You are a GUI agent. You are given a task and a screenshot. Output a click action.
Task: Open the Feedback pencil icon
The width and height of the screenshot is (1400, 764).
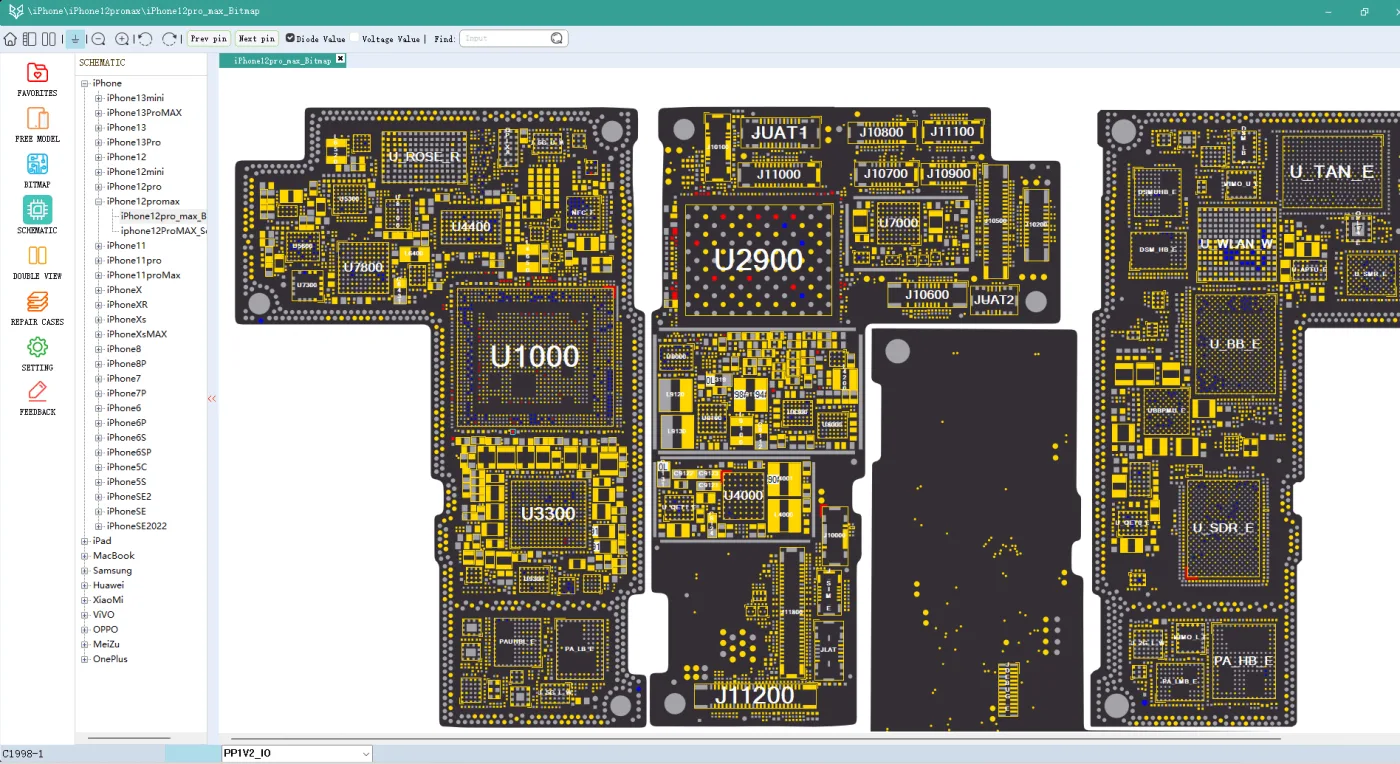(37, 392)
